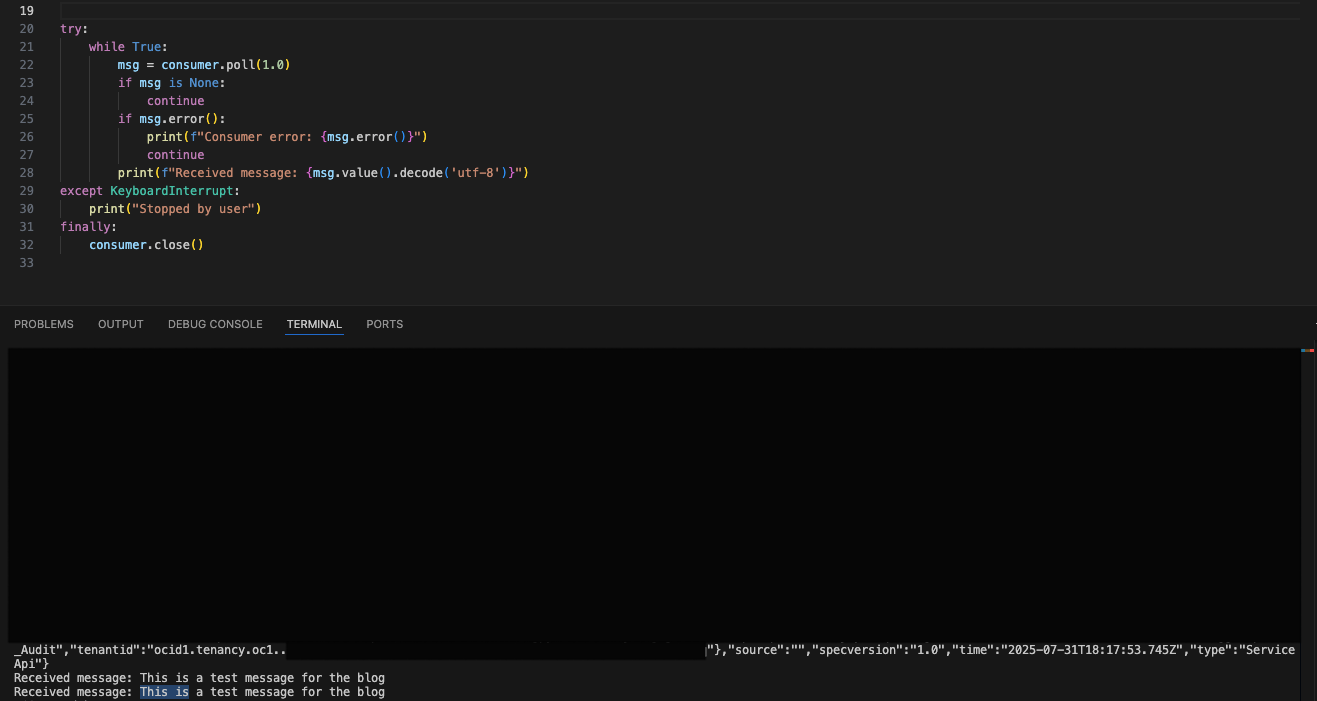1317x701 pixels.
Task: Open the PORTS panel
Action: click(384, 324)
